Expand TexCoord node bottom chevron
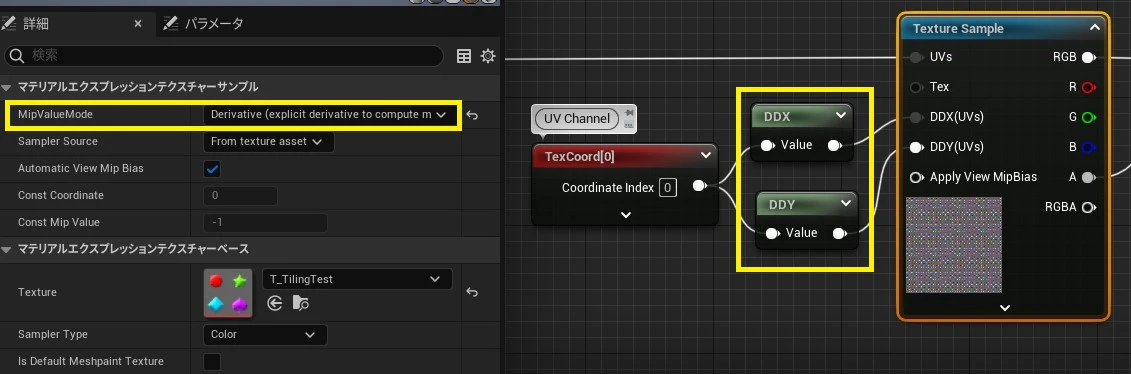The height and width of the screenshot is (374, 1131). [625, 214]
